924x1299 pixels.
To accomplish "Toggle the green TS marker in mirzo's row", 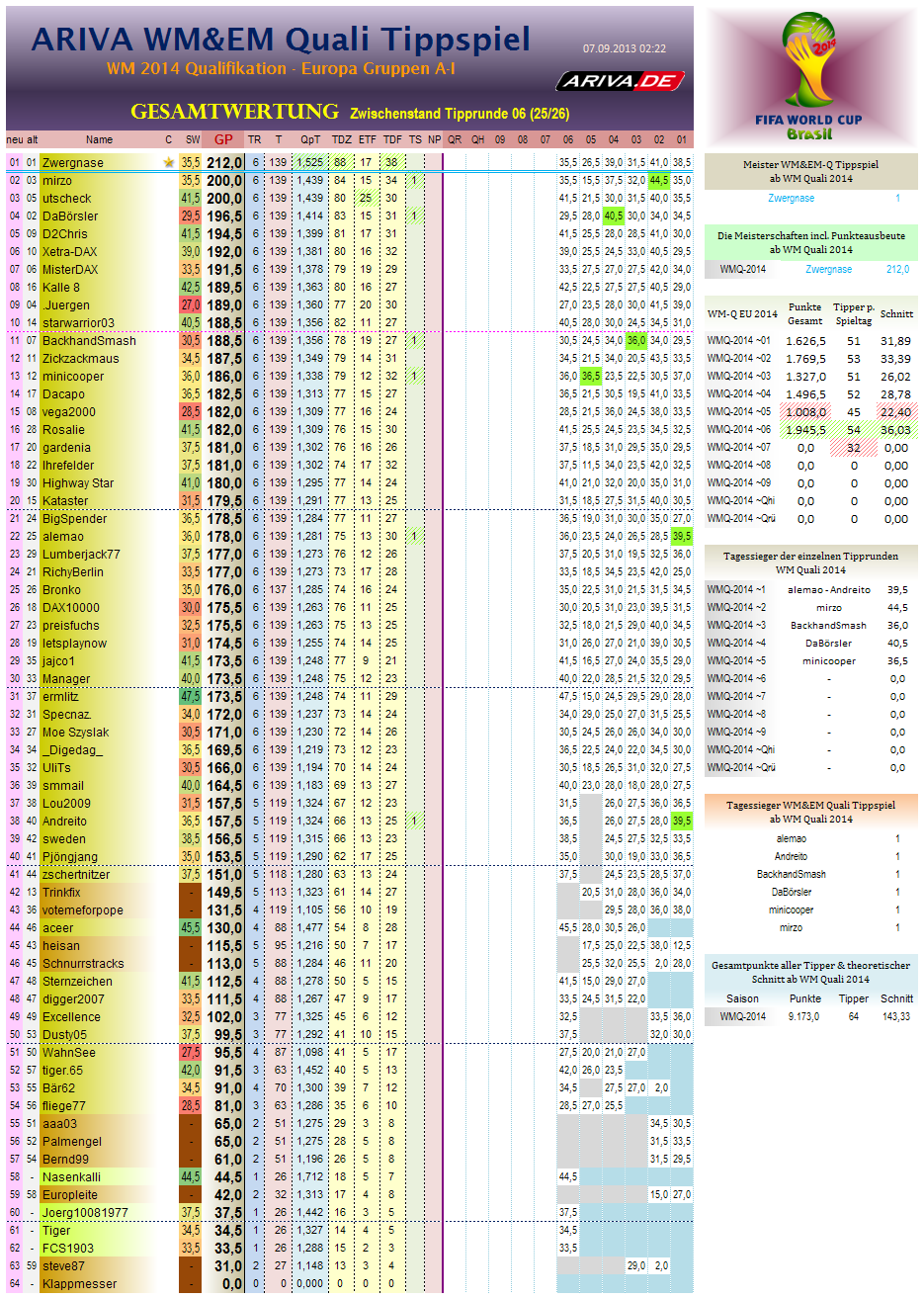I will tap(415, 180).
